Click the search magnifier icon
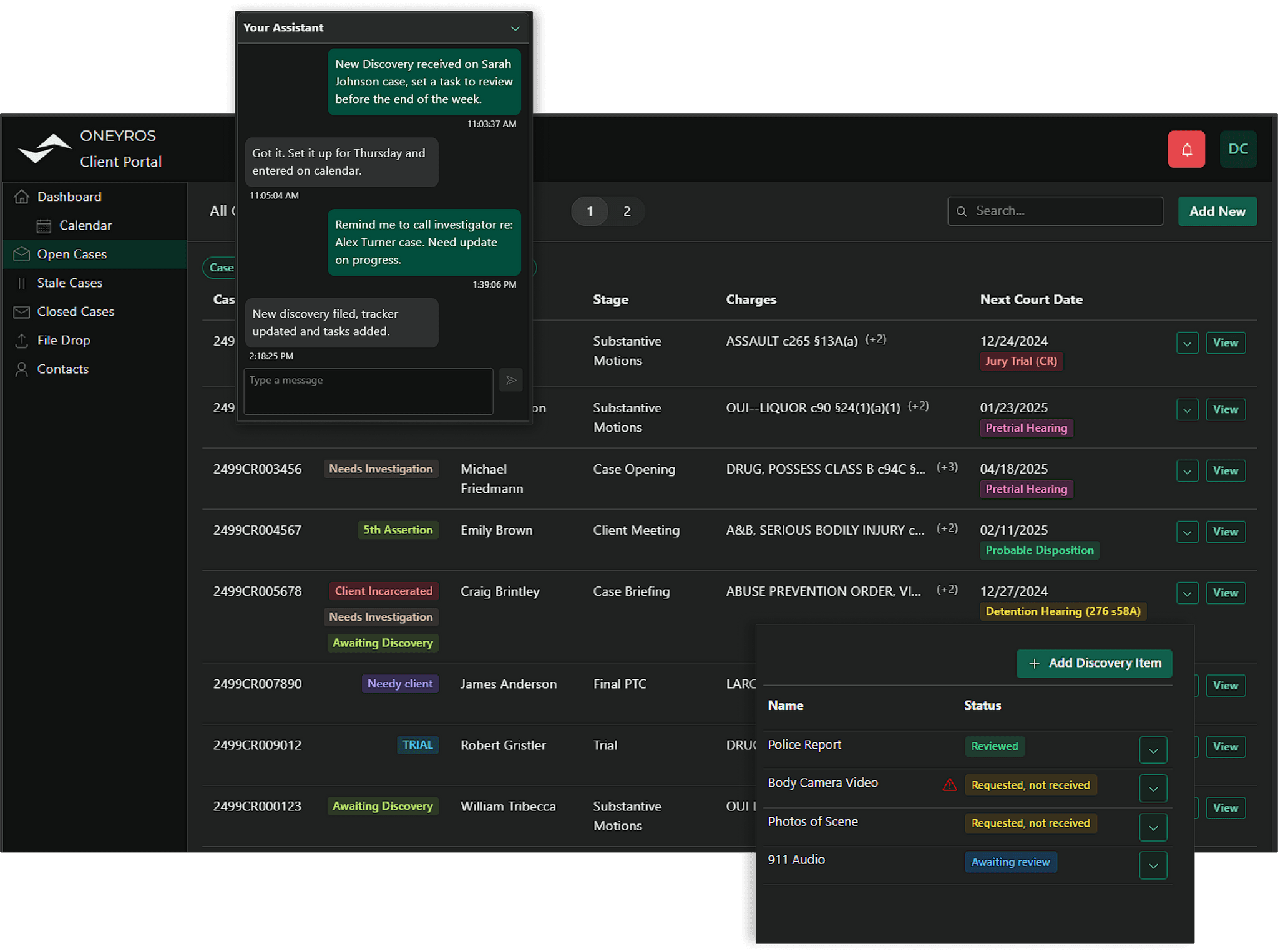Image resolution: width=1278 pixels, height=952 pixels. tap(962, 211)
